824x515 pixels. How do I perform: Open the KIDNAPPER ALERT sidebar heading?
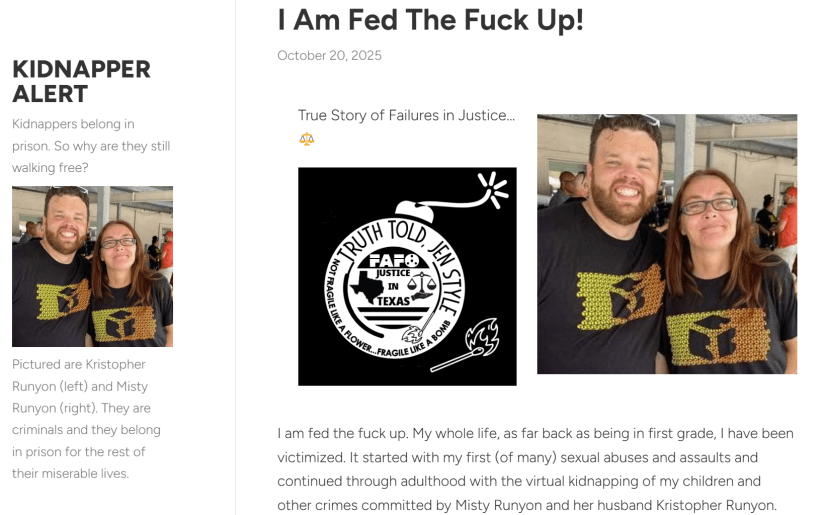click(x=81, y=81)
